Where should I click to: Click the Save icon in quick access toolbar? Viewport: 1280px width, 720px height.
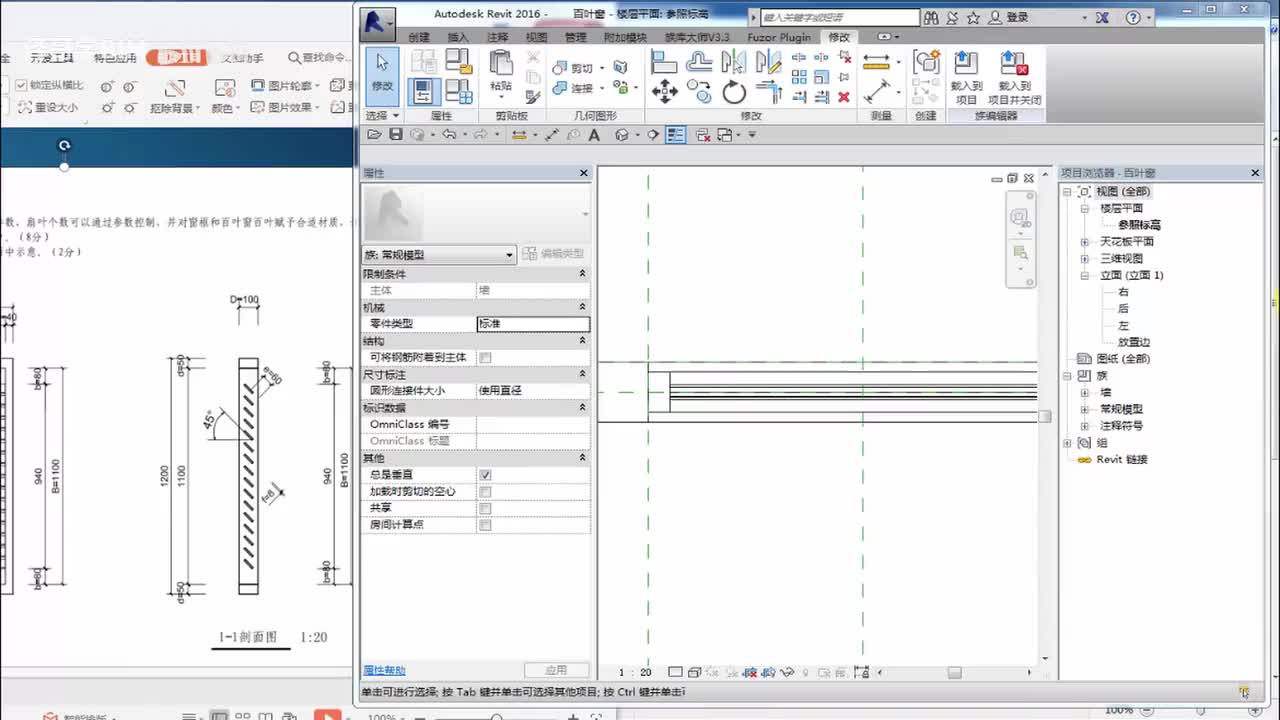[396, 135]
